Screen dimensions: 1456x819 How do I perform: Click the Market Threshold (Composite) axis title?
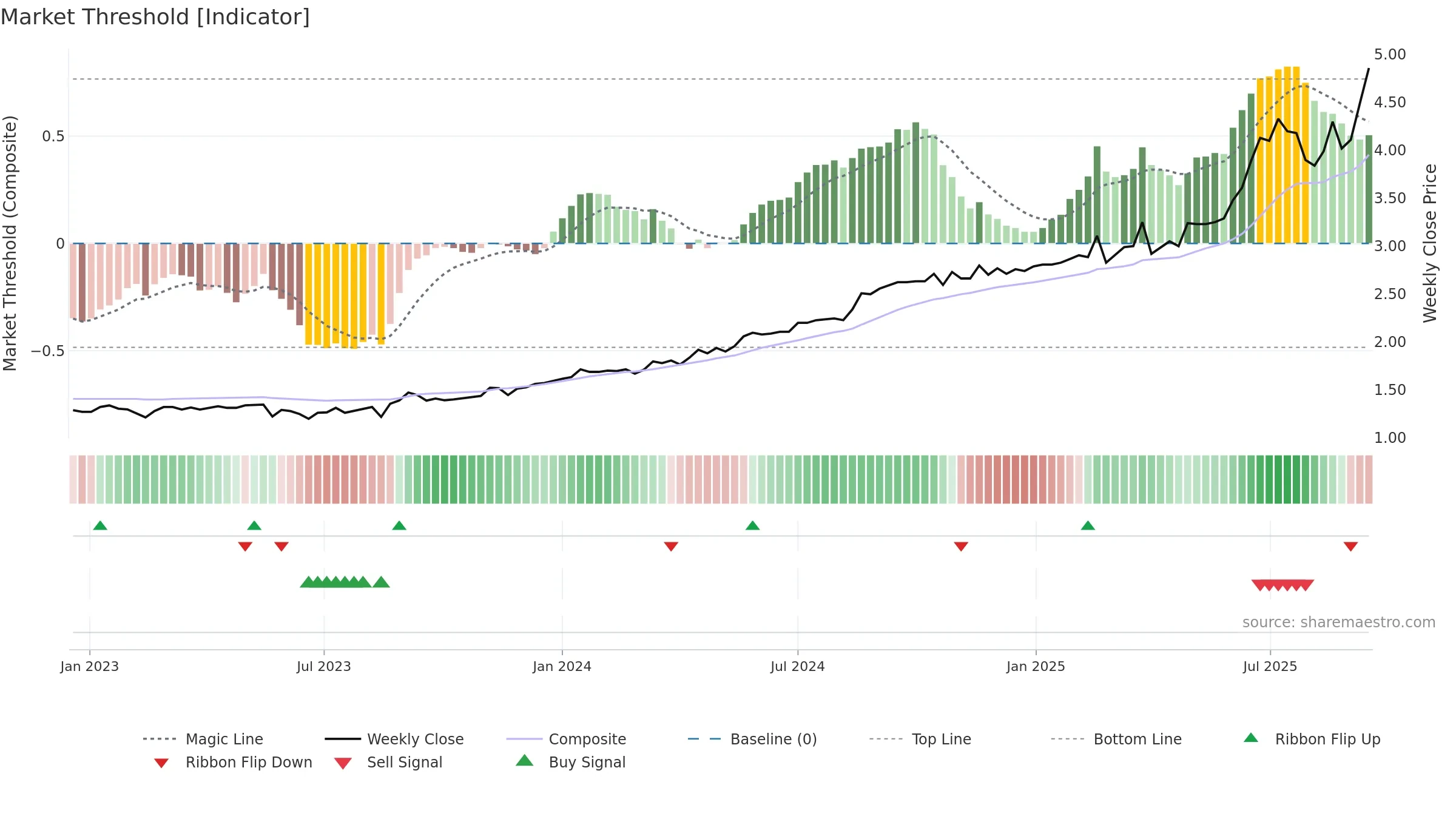tap(10, 243)
